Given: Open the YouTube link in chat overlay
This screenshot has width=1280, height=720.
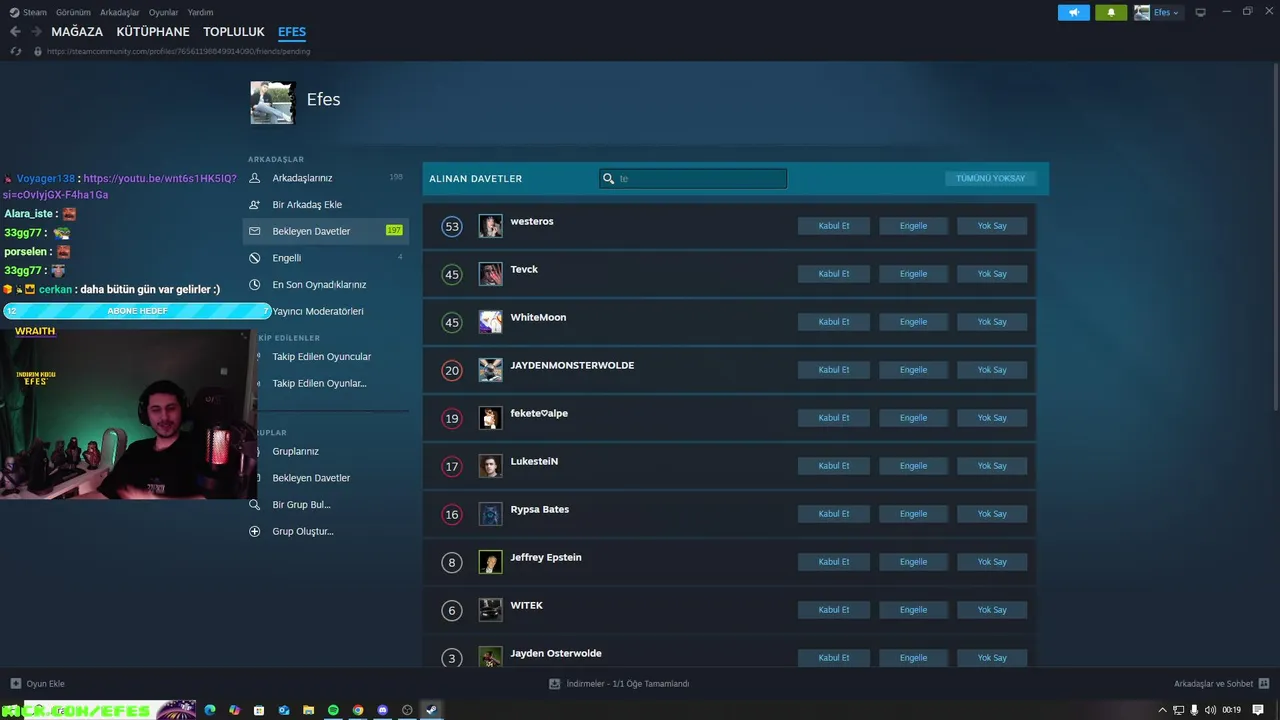Looking at the screenshot, I should pos(120,186).
